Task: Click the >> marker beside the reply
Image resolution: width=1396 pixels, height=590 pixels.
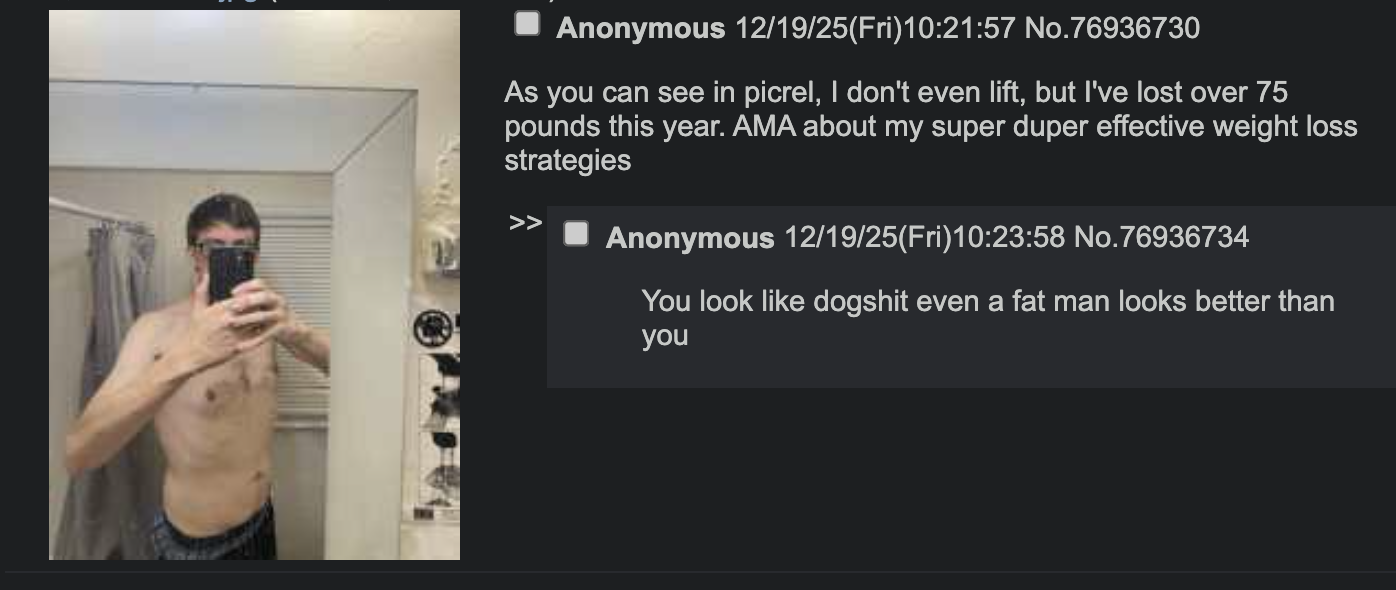Action: [525, 222]
